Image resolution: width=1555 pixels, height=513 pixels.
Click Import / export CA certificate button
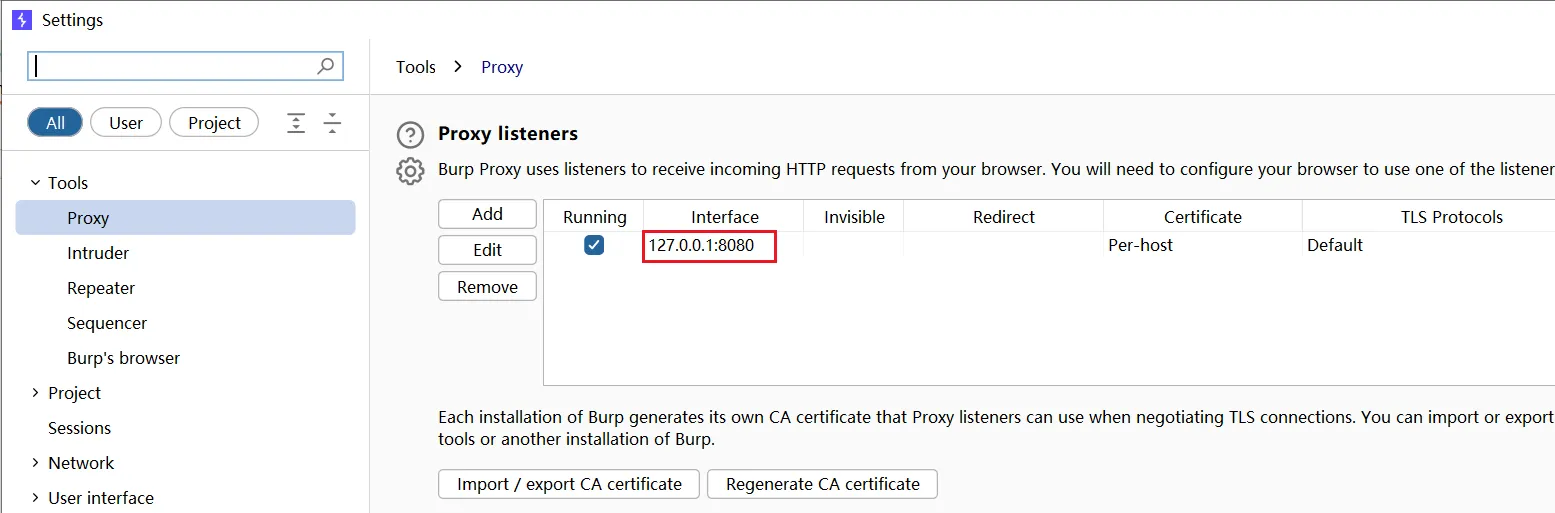click(569, 484)
